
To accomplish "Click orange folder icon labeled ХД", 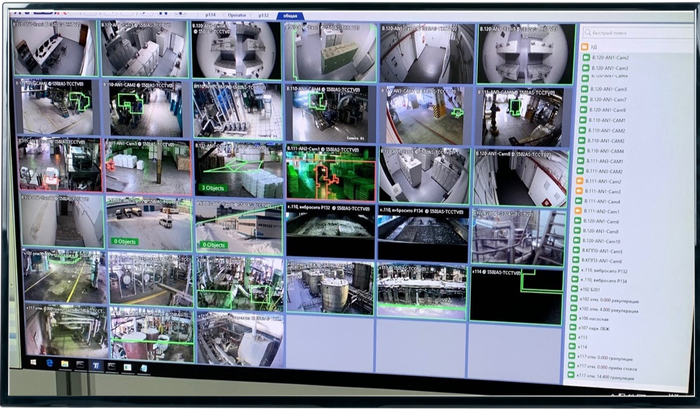I will tap(584, 46).
